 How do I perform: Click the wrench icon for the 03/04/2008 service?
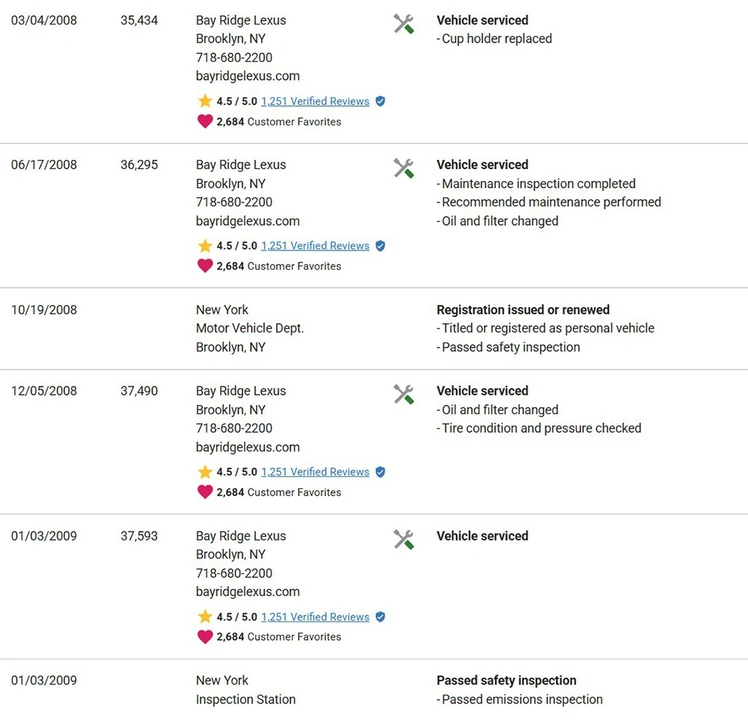(x=404, y=23)
